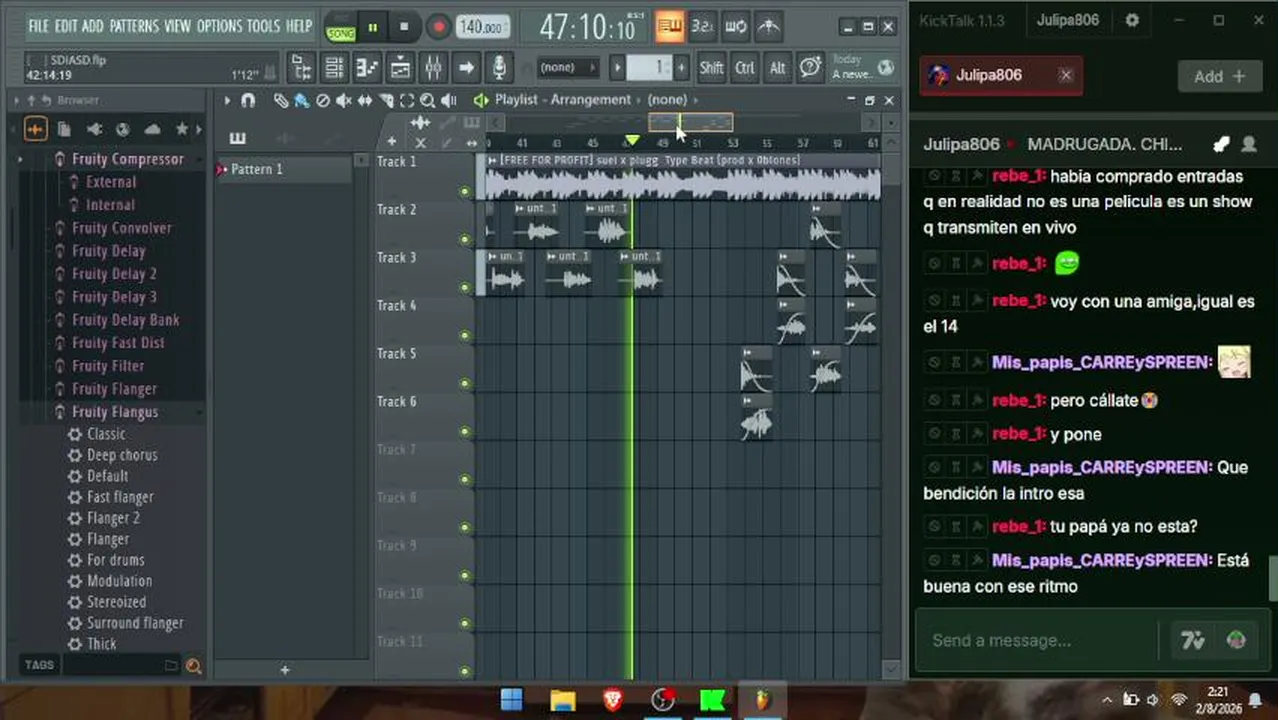This screenshot has width=1278, height=720.
Task: Select the Zoom magnifier tool in Playlist
Action: 427,100
